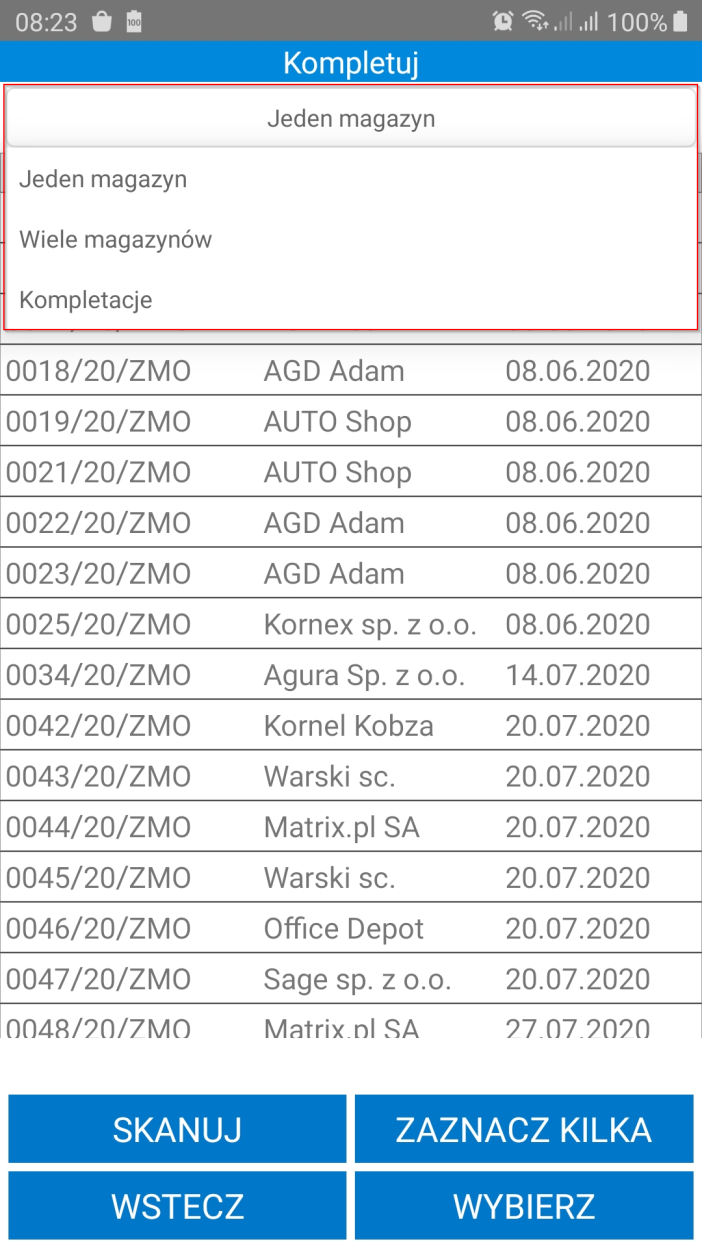702x1248 pixels.
Task: Tap the Kompletuj title bar
Action: (x=351, y=63)
